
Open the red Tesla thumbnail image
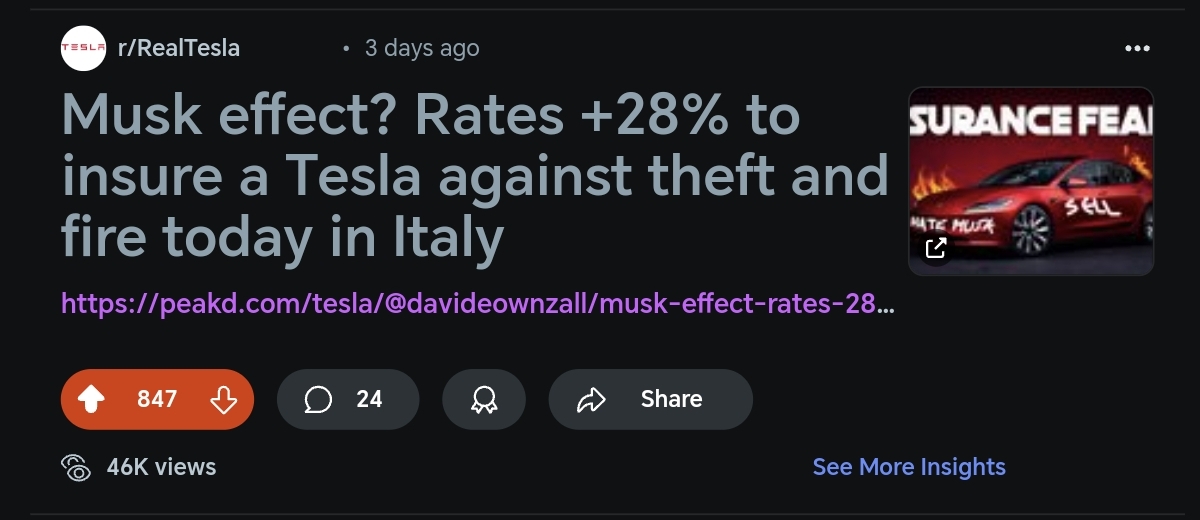(x=1031, y=181)
